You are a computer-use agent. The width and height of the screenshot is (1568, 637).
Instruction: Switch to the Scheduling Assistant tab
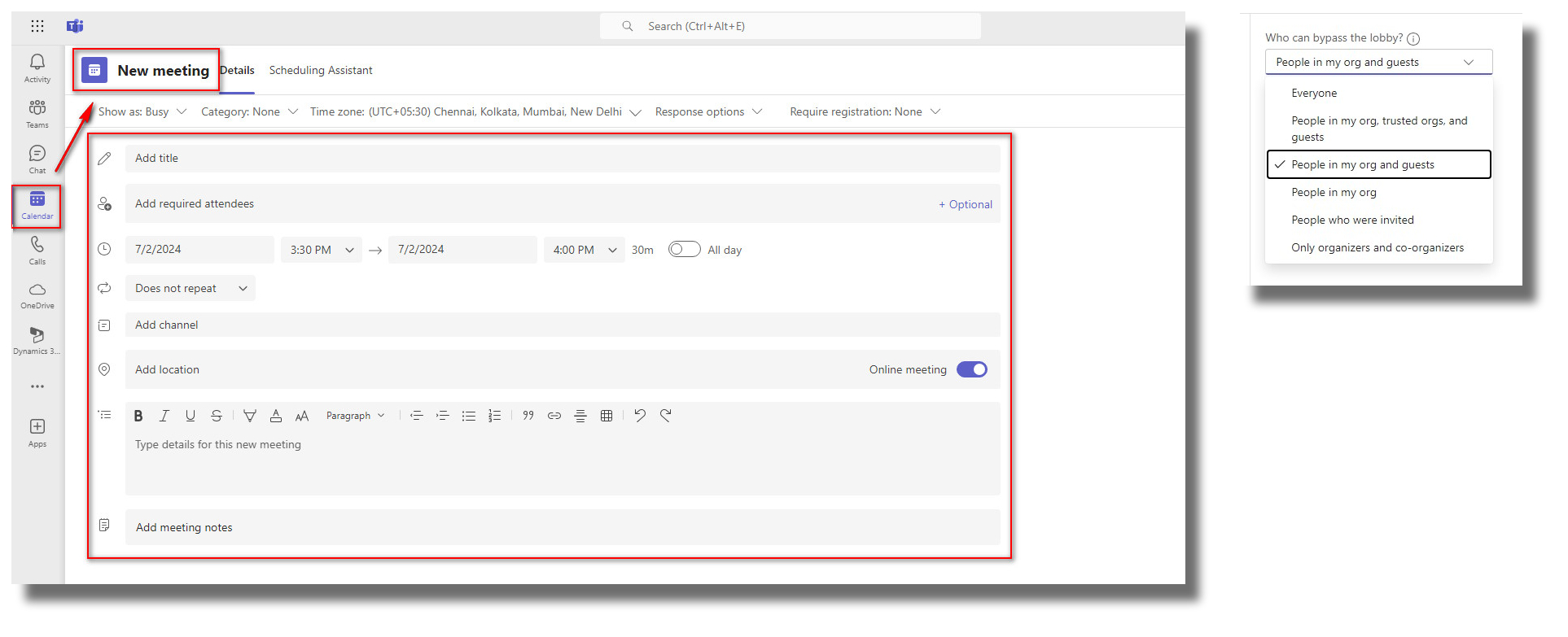tap(321, 71)
